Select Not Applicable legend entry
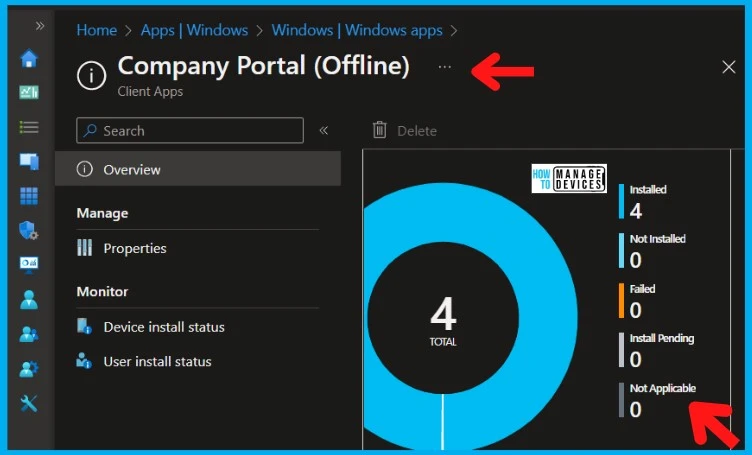Image resolution: width=752 pixels, height=455 pixels. point(657,400)
